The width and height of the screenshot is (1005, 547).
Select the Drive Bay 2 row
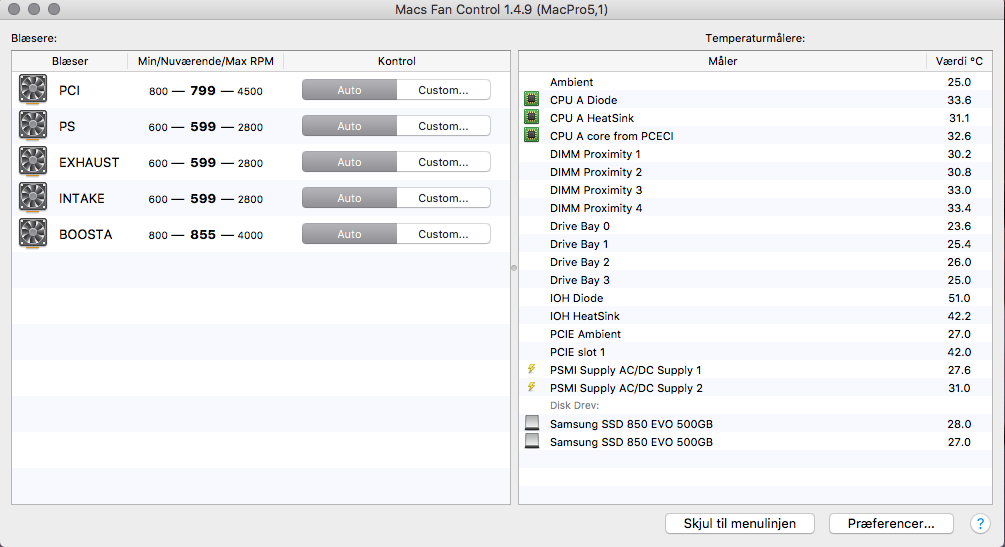coord(755,262)
